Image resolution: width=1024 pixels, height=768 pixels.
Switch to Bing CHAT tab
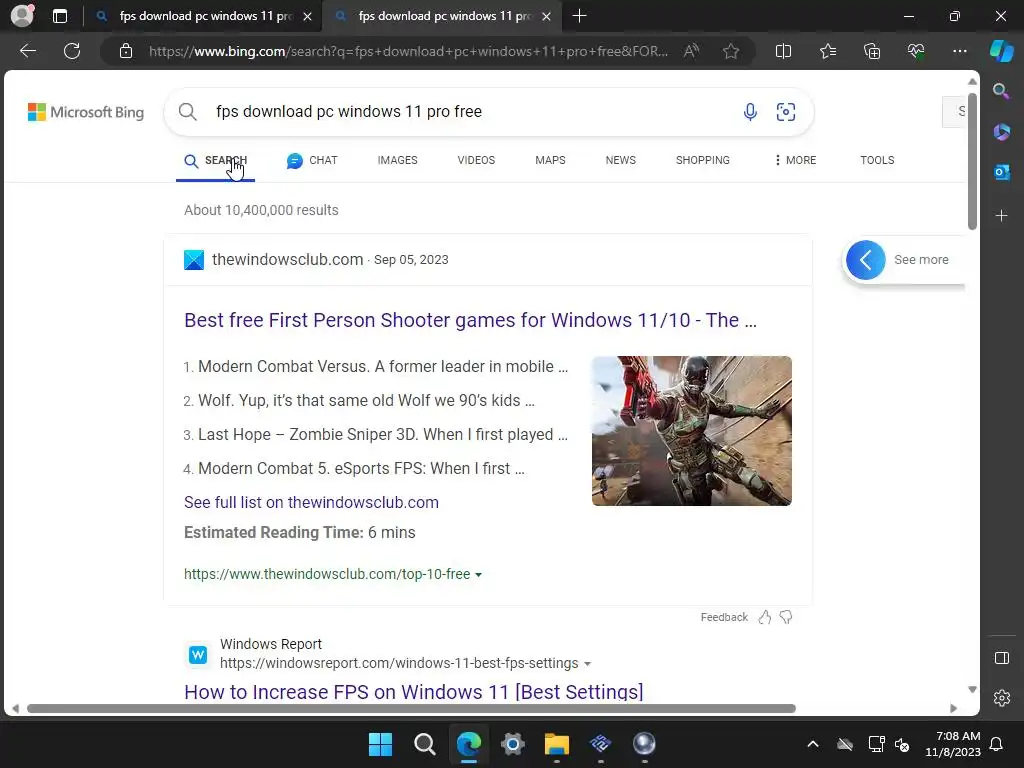pos(312,161)
